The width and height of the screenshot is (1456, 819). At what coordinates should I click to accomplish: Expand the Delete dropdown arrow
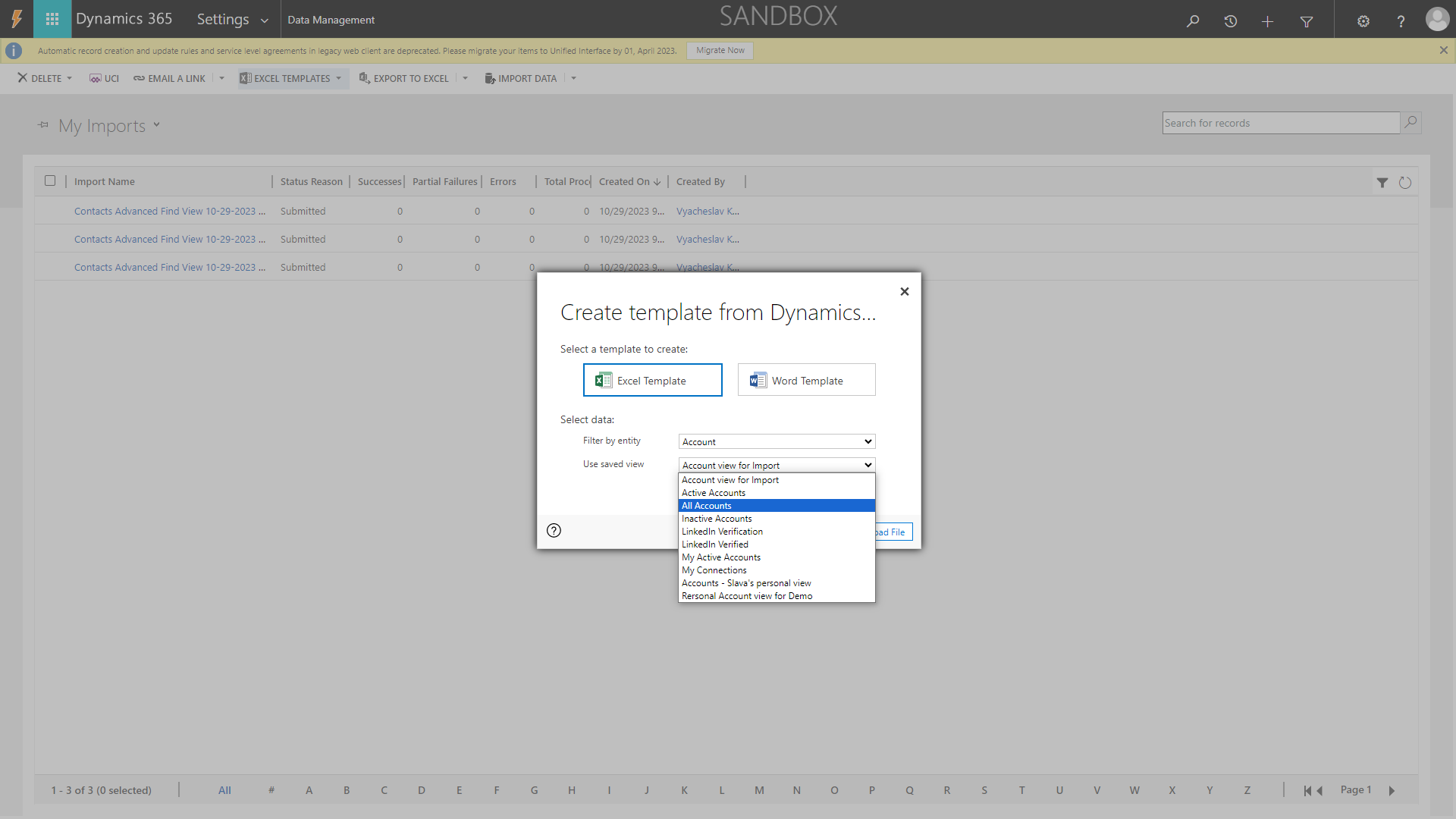click(70, 78)
